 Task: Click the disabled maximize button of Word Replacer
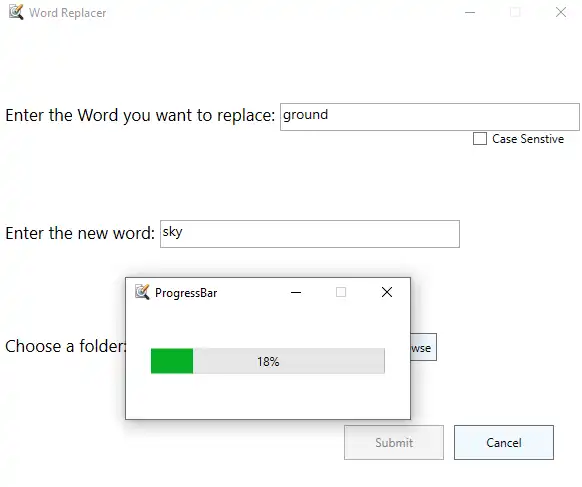tap(515, 12)
